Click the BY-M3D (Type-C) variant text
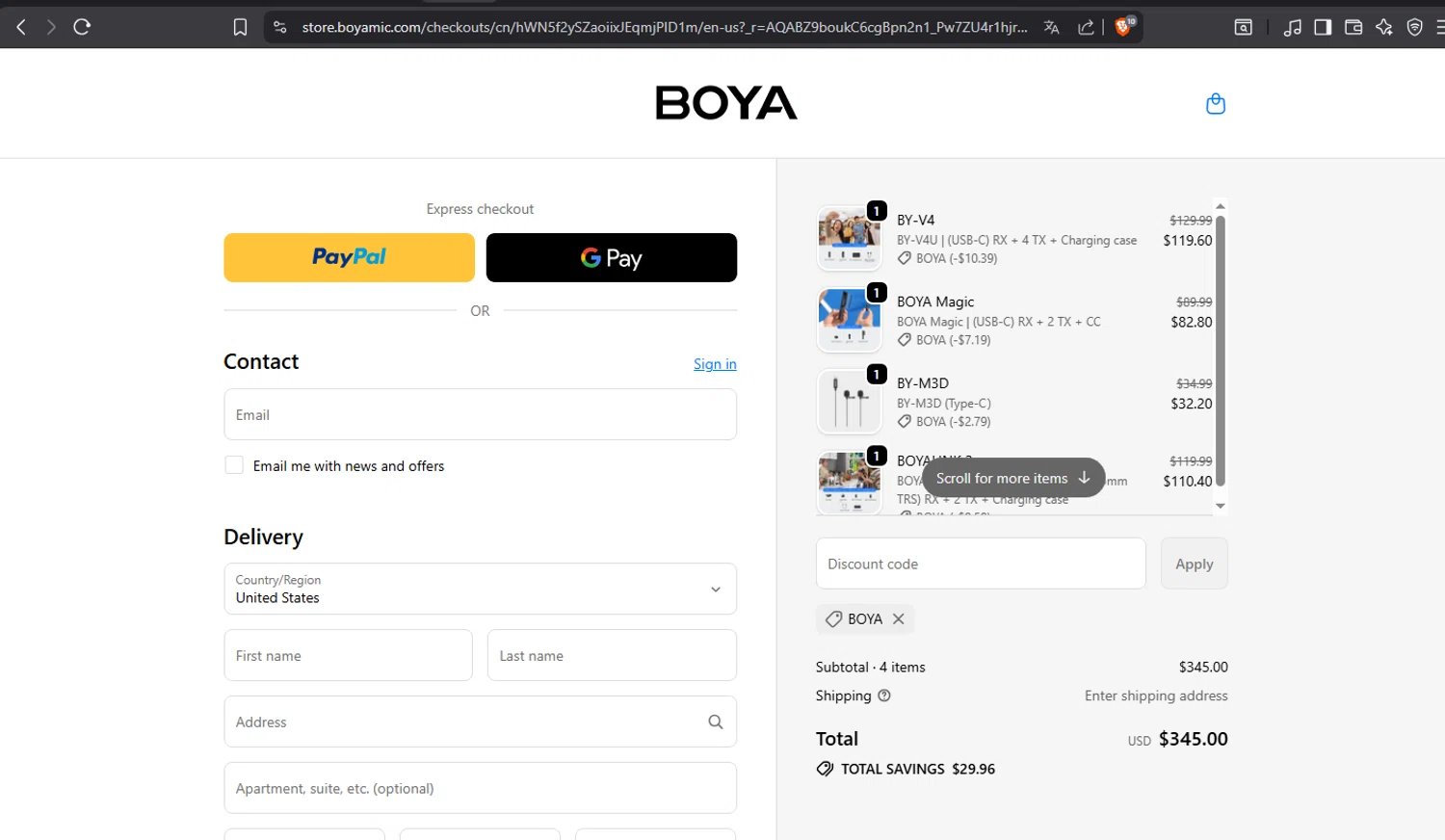 click(x=944, y=404)
